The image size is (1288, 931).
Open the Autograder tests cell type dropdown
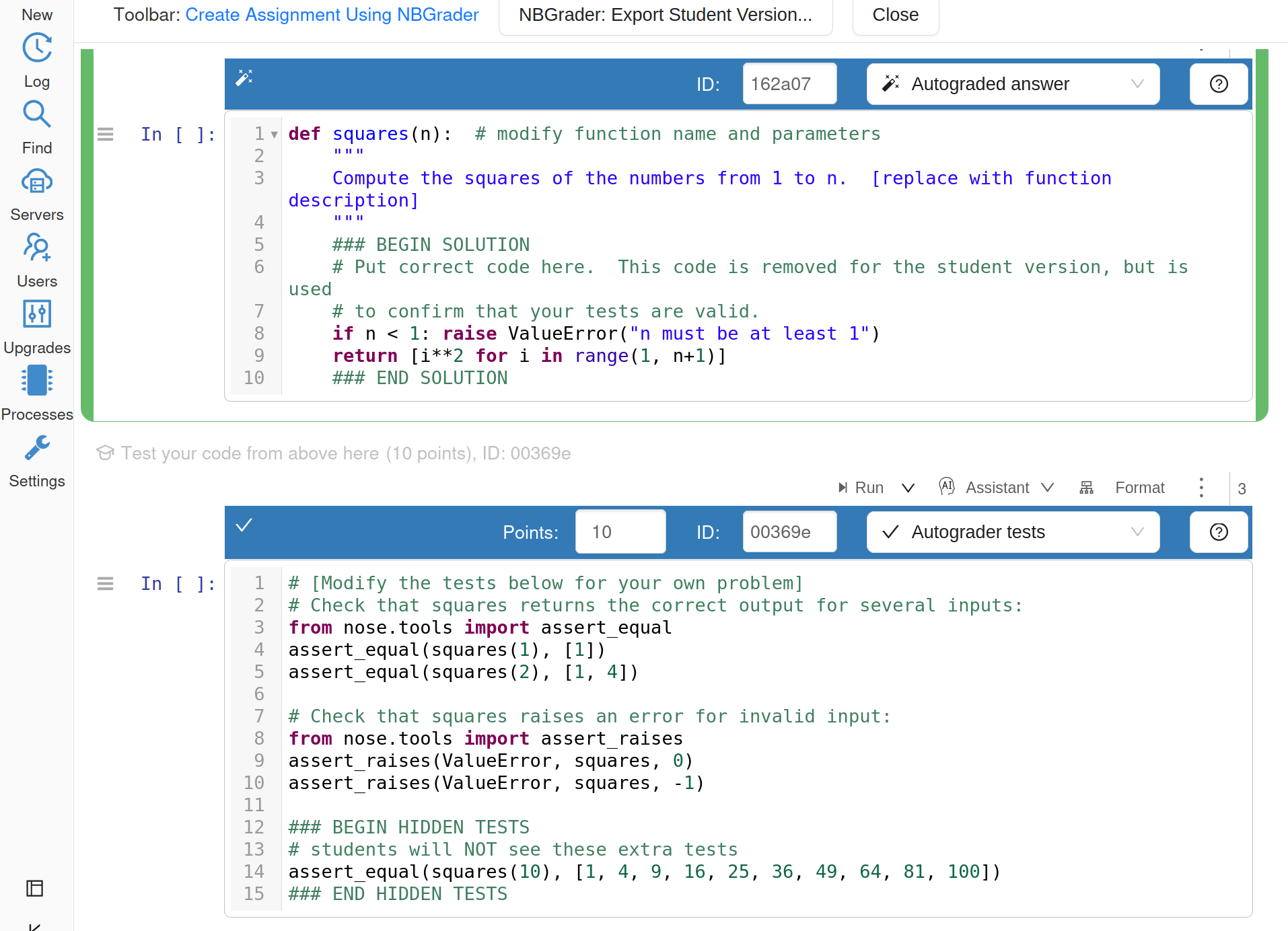point(1013,532)
